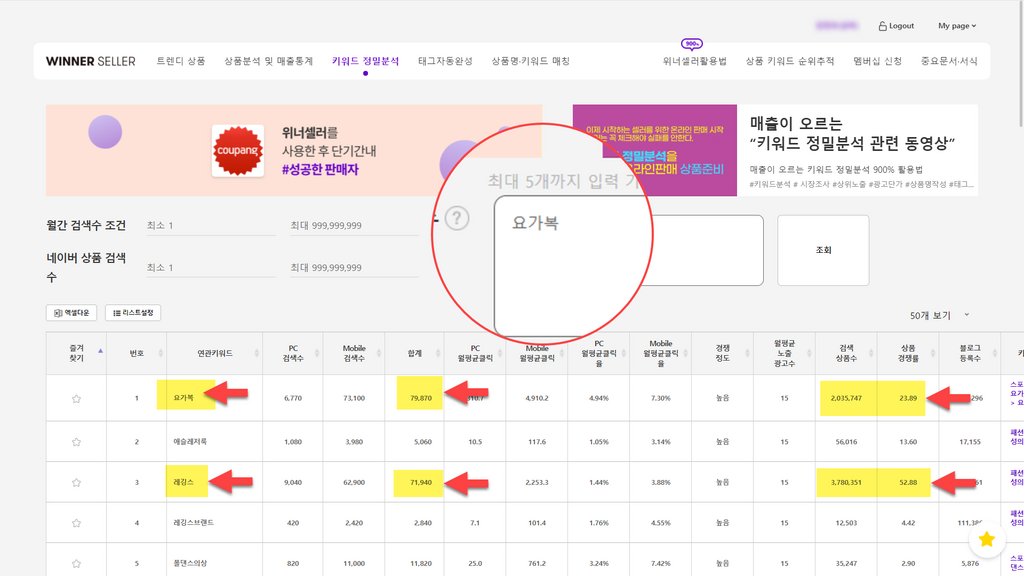Sort by 합계 column header
This screenshot has width=1024, height=576.
(415, 353)
